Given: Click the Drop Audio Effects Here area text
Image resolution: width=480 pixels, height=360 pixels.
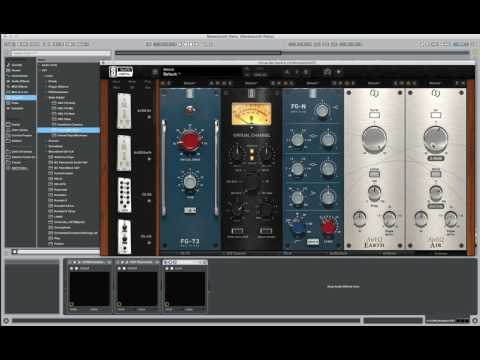Looking at the screenshot, I should (343, 286).
